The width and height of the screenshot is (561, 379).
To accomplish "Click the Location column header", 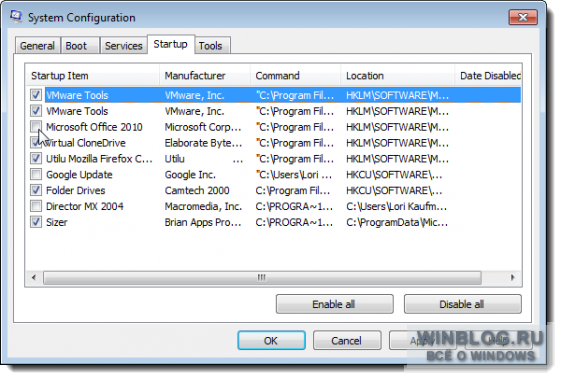I will (398, 76).
